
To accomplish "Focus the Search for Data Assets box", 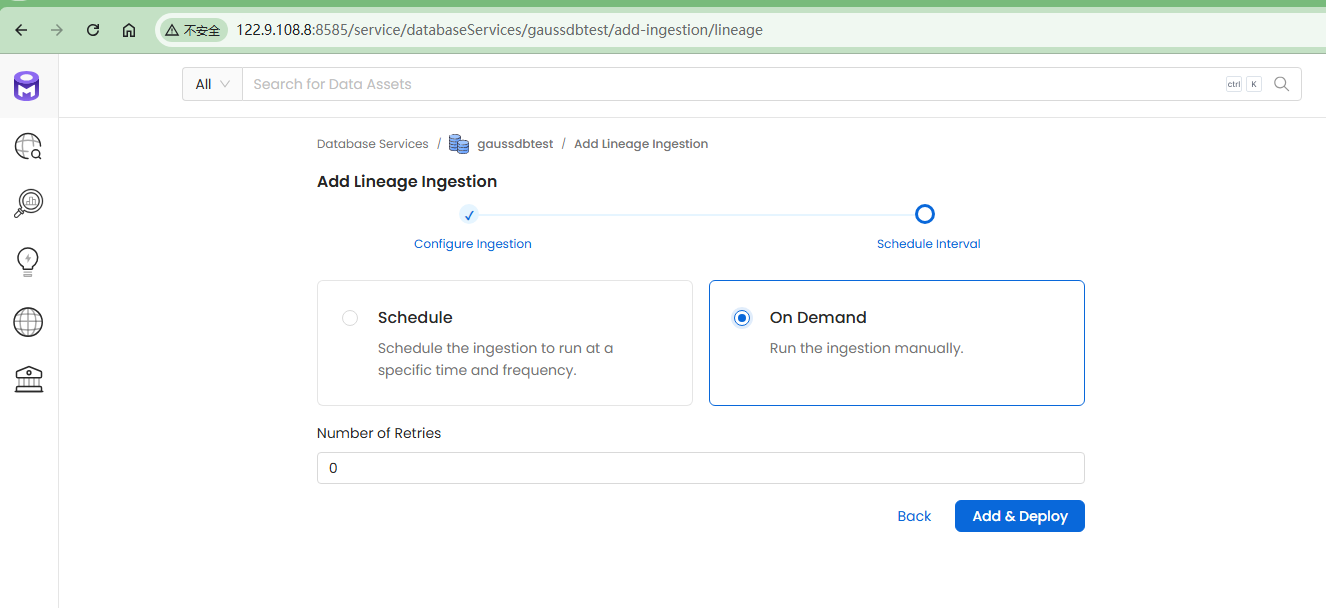I will pyautogui.click(x=730, y=84).
